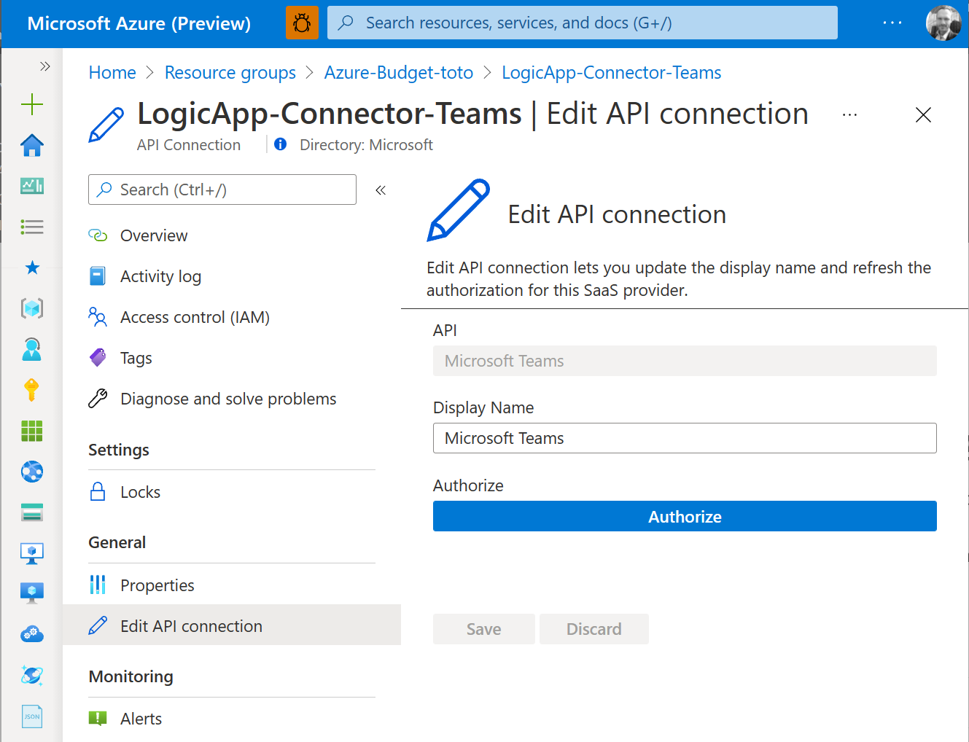Click the Favorites star icon in the sidebar
The width and height of the screenshot is (969, 742).
[32, 268]
